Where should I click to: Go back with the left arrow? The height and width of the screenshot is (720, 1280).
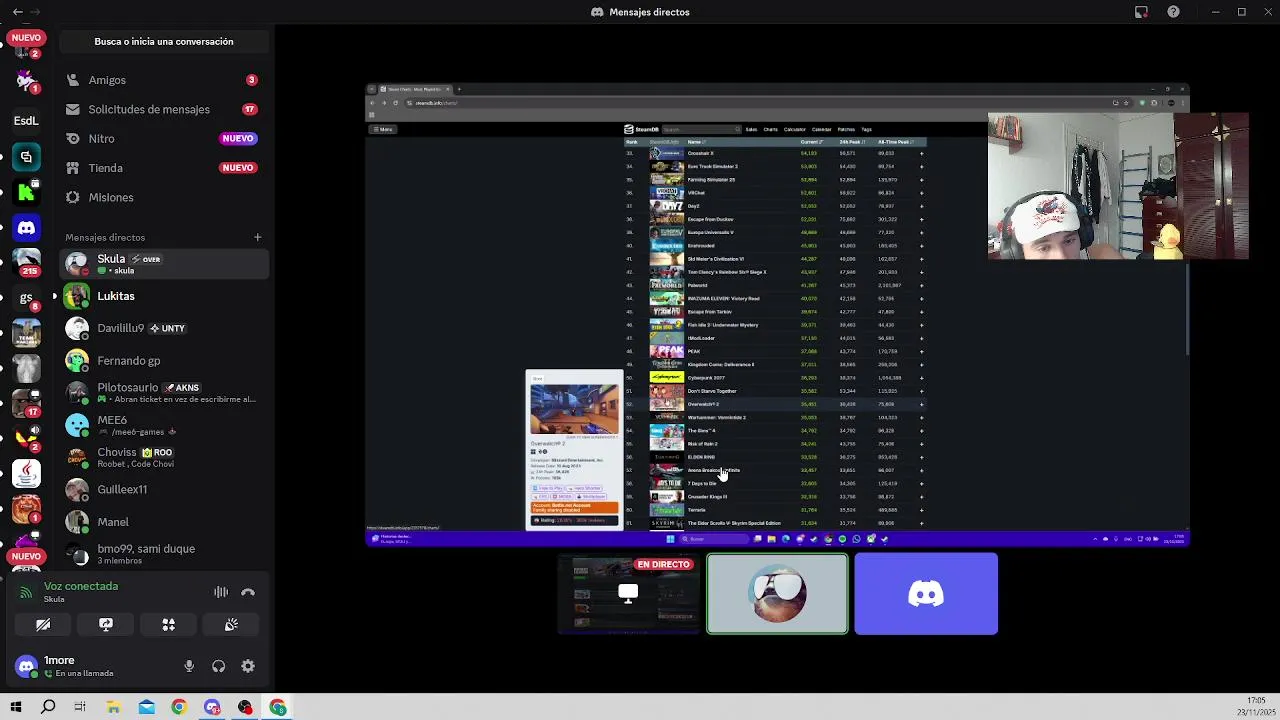point(17,12)
